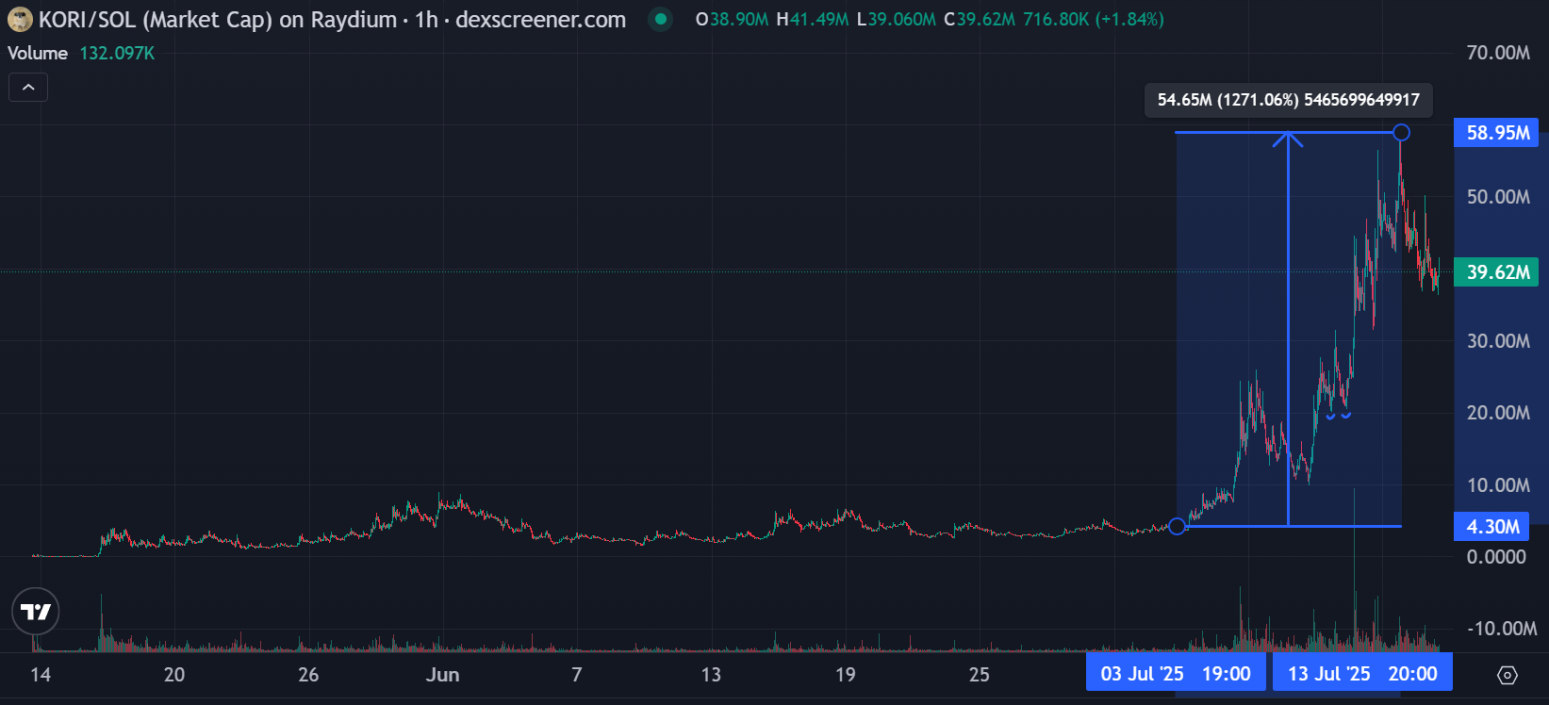Click the 10.00M price axis label
Screen dimensions: 1549x705
(x=1498, y=485)
